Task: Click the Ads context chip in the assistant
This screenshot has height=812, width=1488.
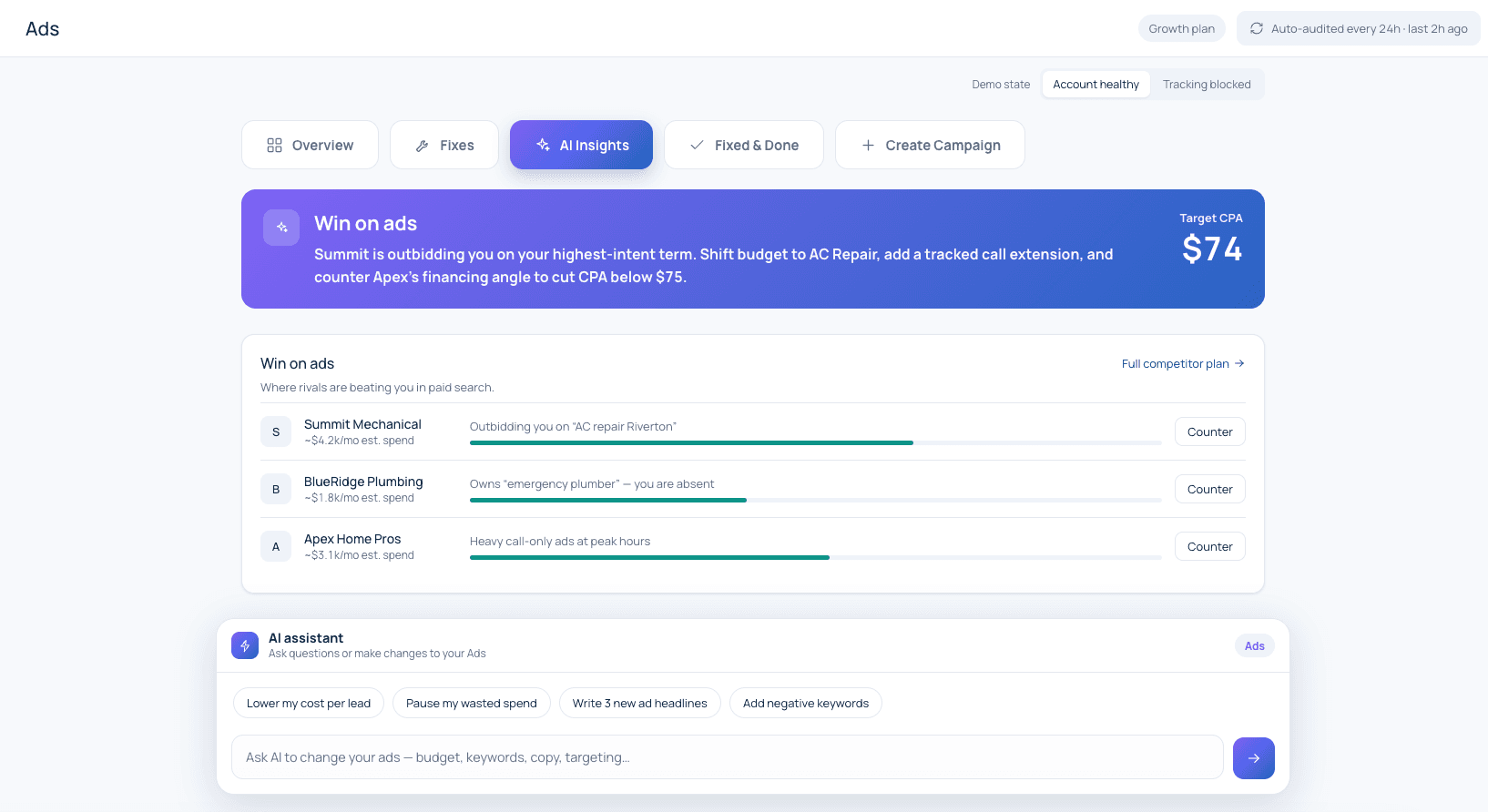Action: pyautogui.click(x=1255, y=645)
